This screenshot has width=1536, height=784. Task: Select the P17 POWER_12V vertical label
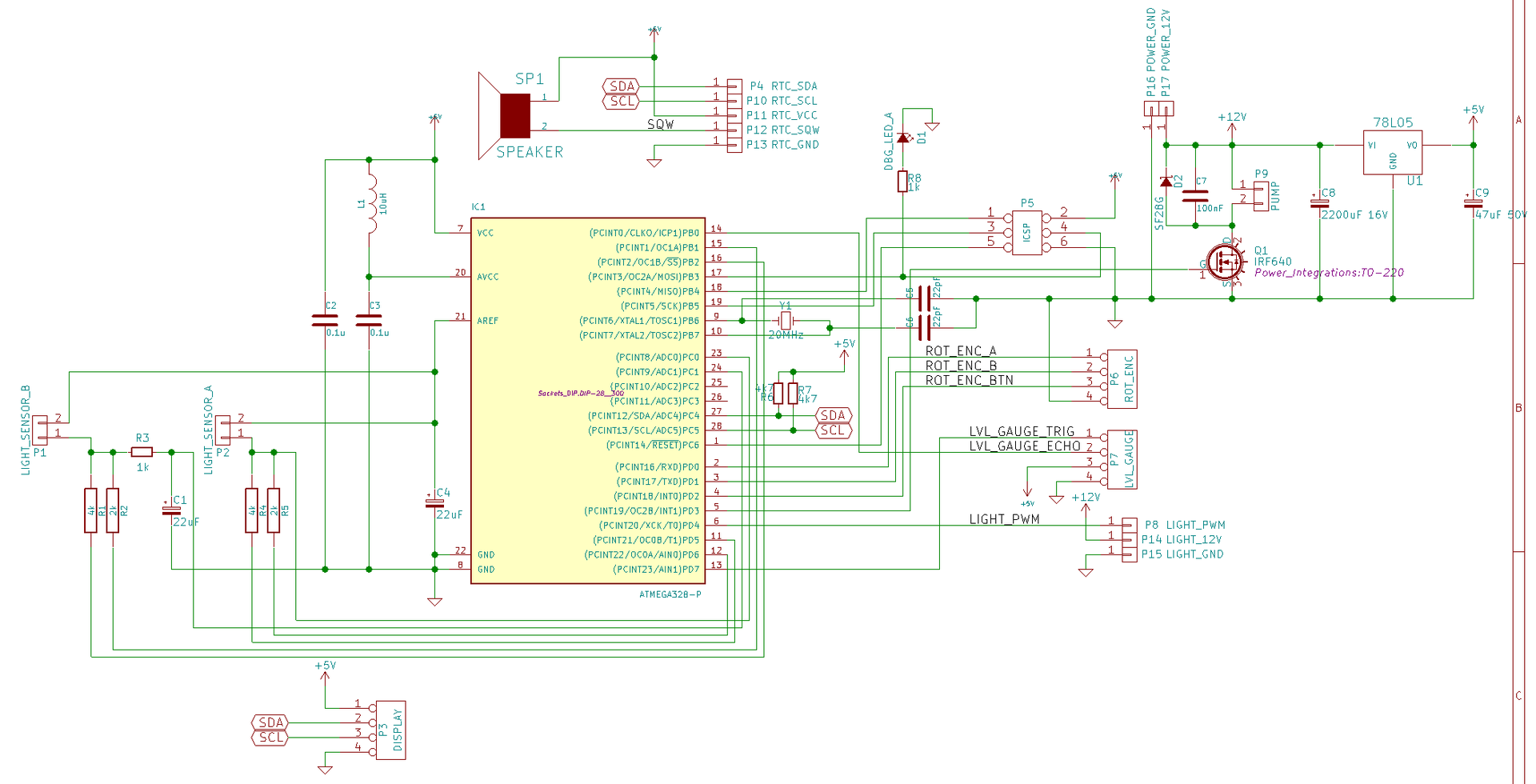tap(1166, 53)
